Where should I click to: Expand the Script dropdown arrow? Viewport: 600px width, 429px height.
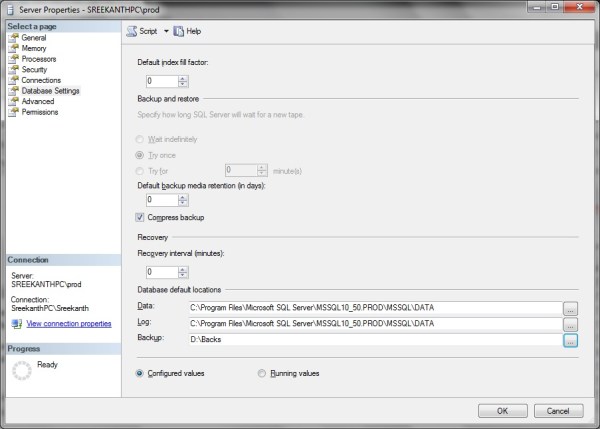tap(166, 31)
